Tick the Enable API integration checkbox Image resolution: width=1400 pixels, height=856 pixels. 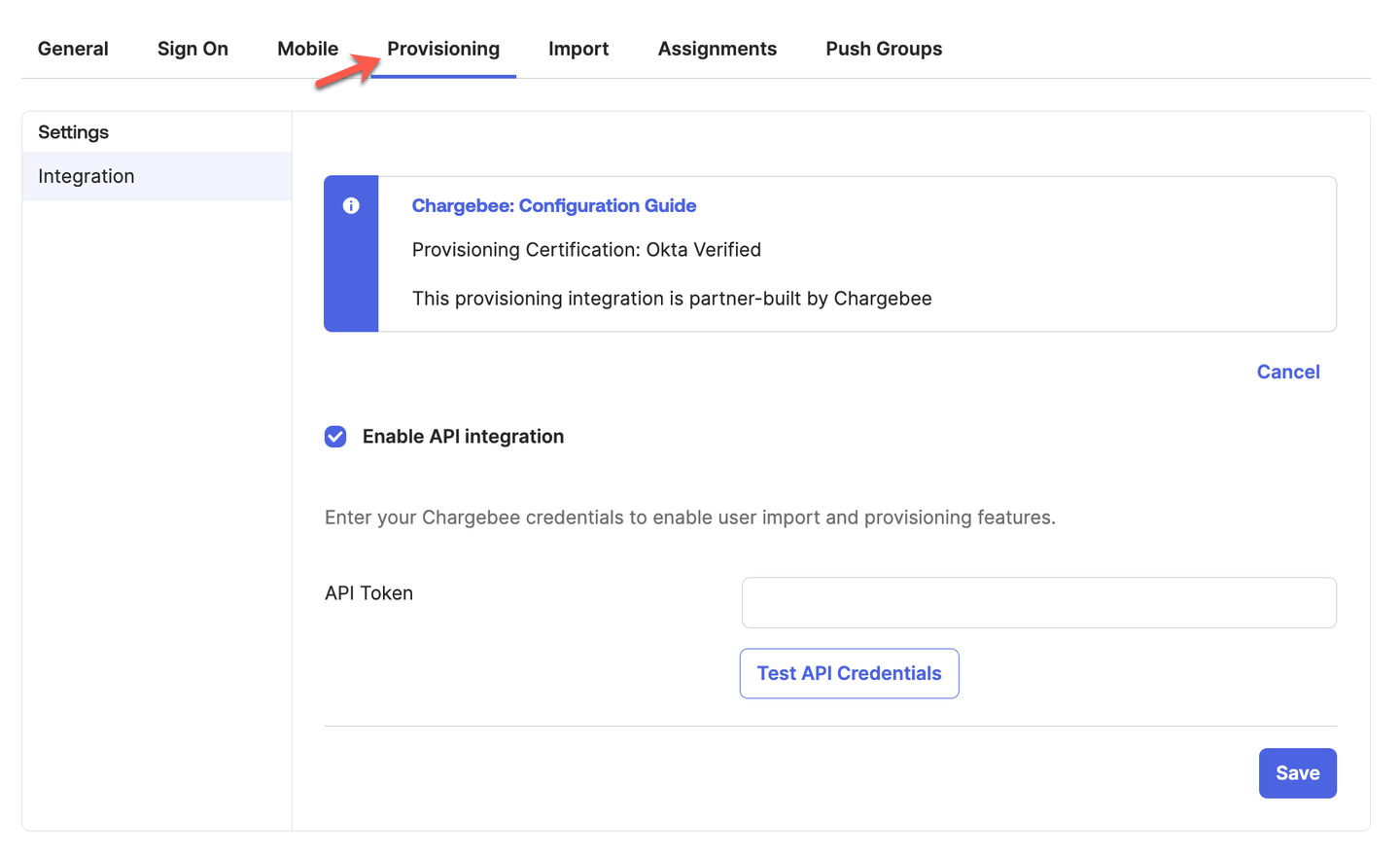pyautogui.click(x=335, y=437)
